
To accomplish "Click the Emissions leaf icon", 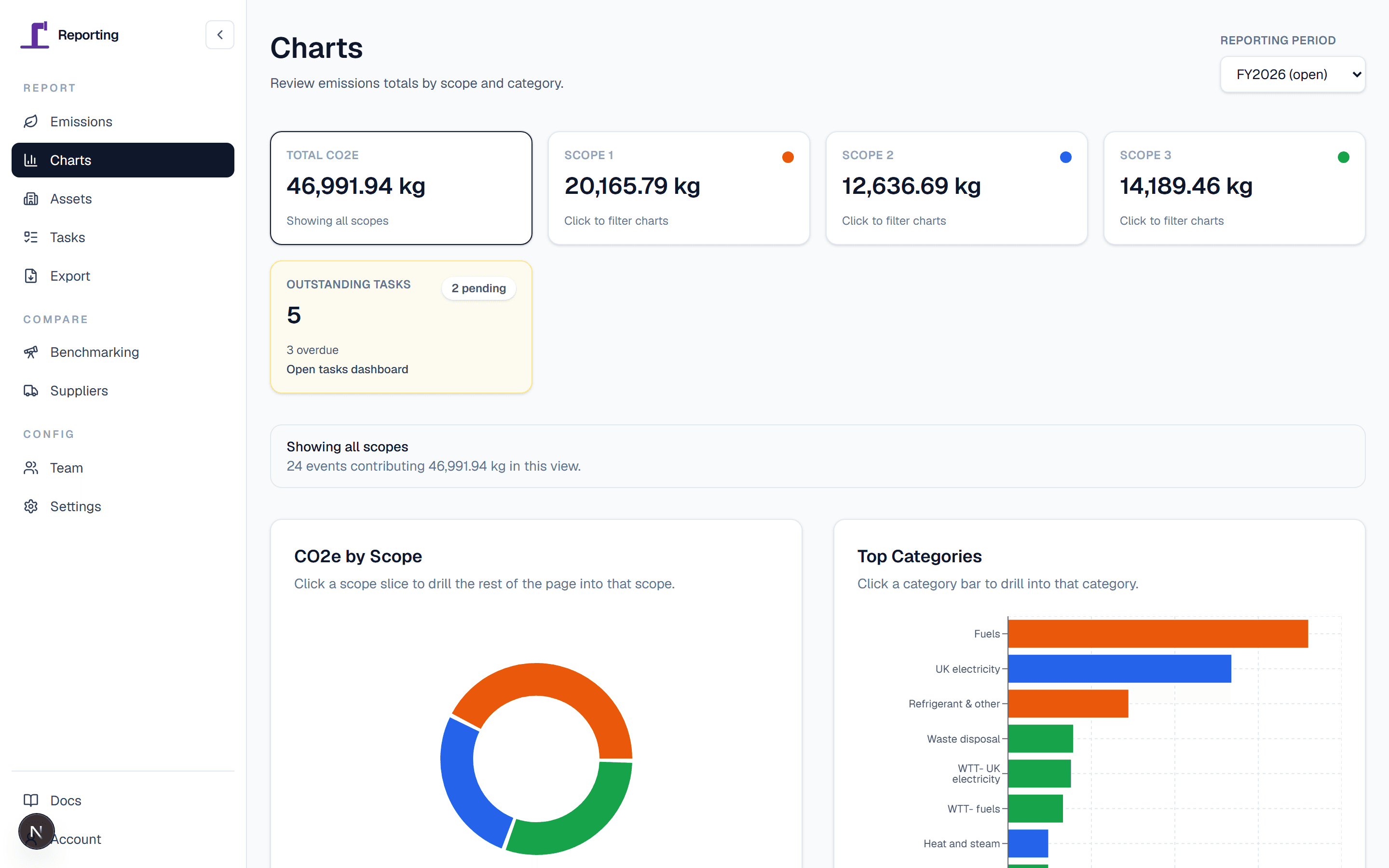I will tap(31, 121).
